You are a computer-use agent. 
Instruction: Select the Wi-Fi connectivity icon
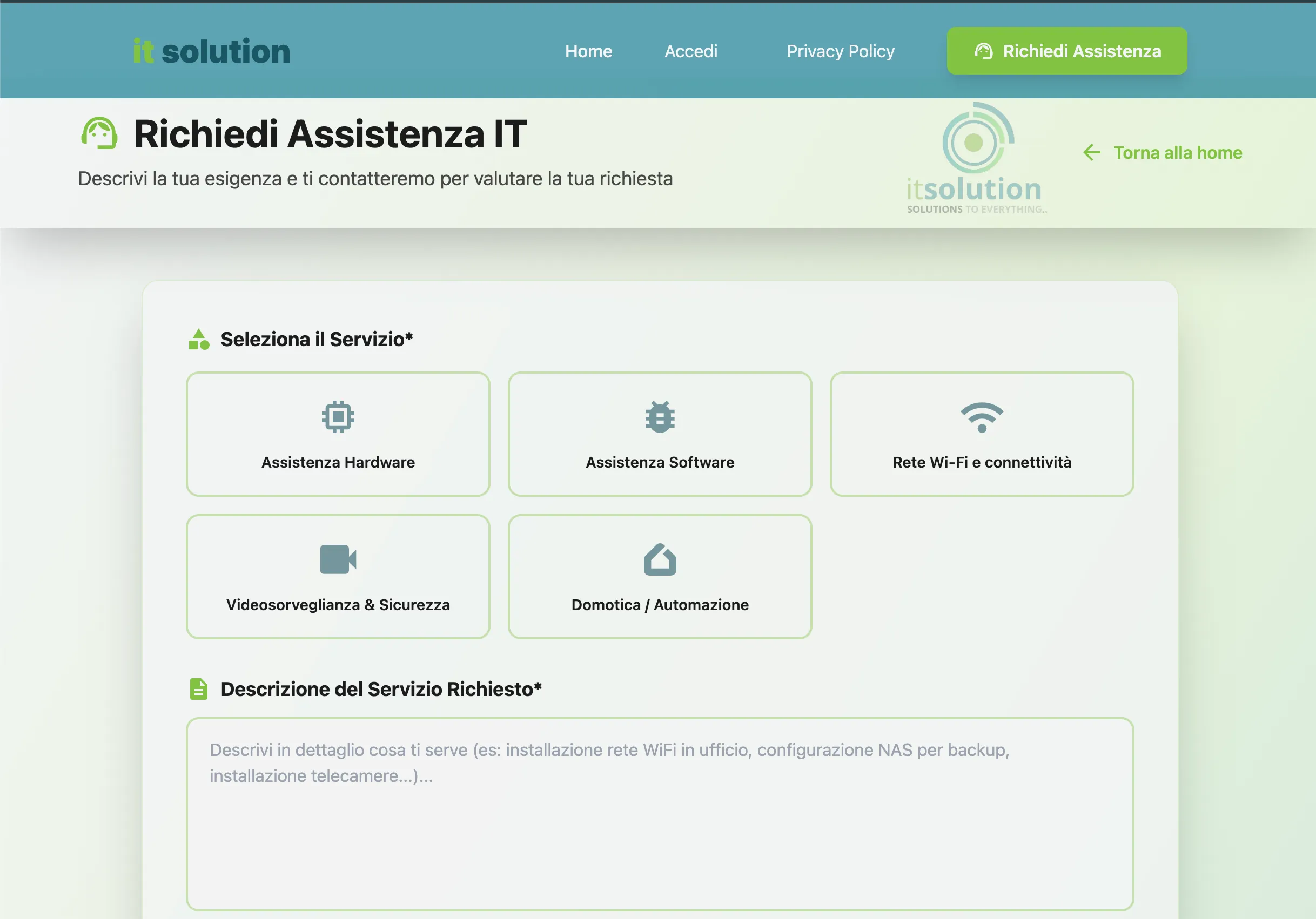click(x=981, y=417)
